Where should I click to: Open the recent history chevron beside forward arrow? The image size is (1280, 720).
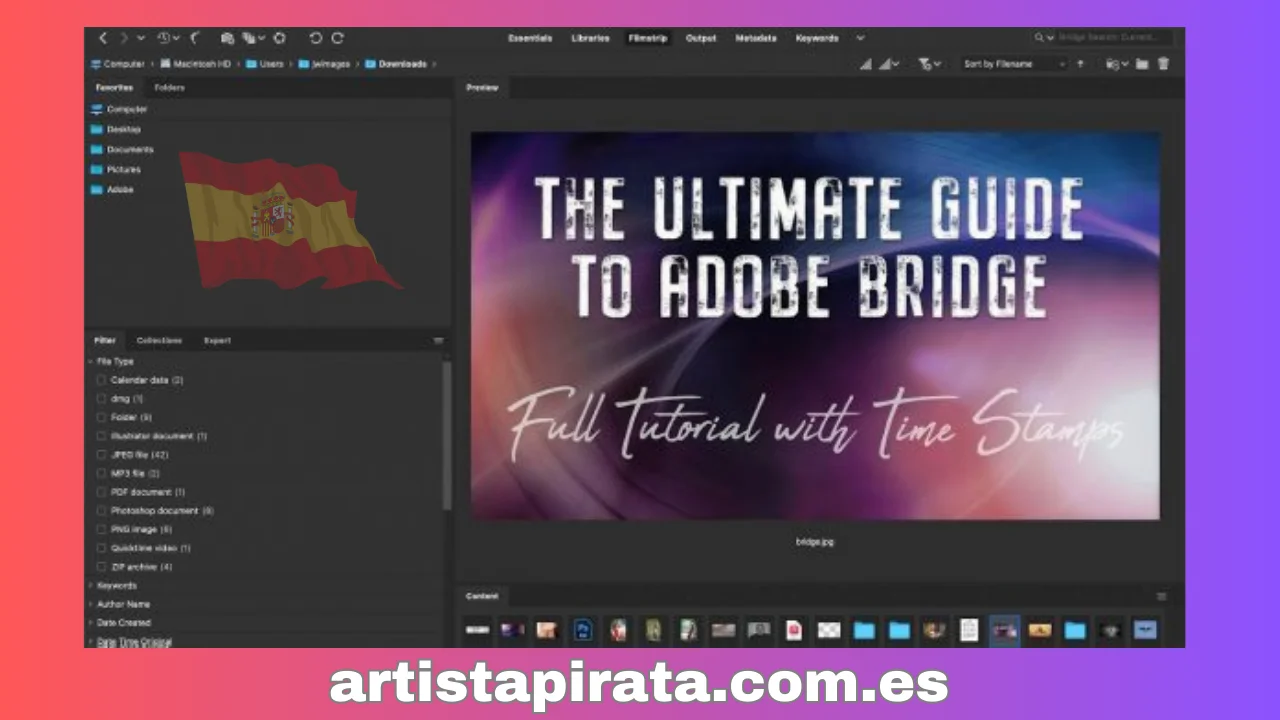pos(141,38)
